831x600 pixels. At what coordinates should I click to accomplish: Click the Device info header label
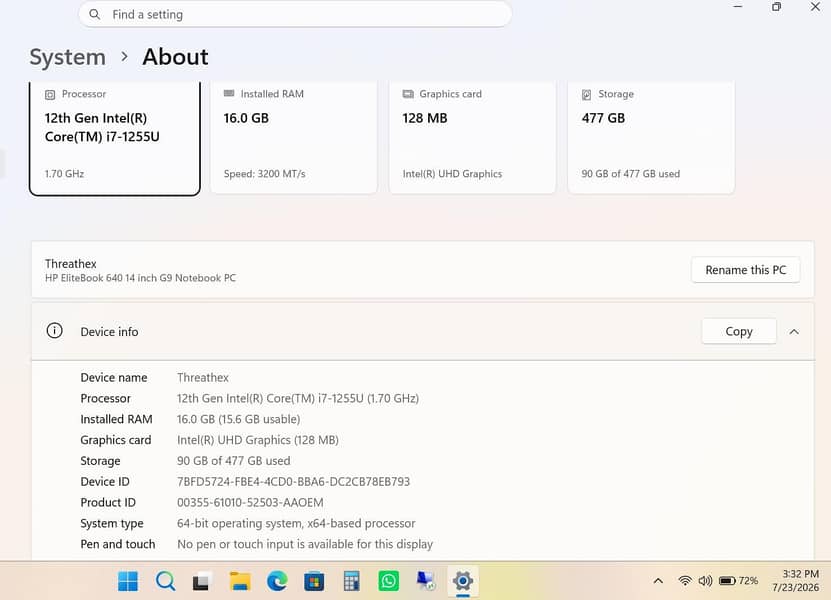[109, 332]
